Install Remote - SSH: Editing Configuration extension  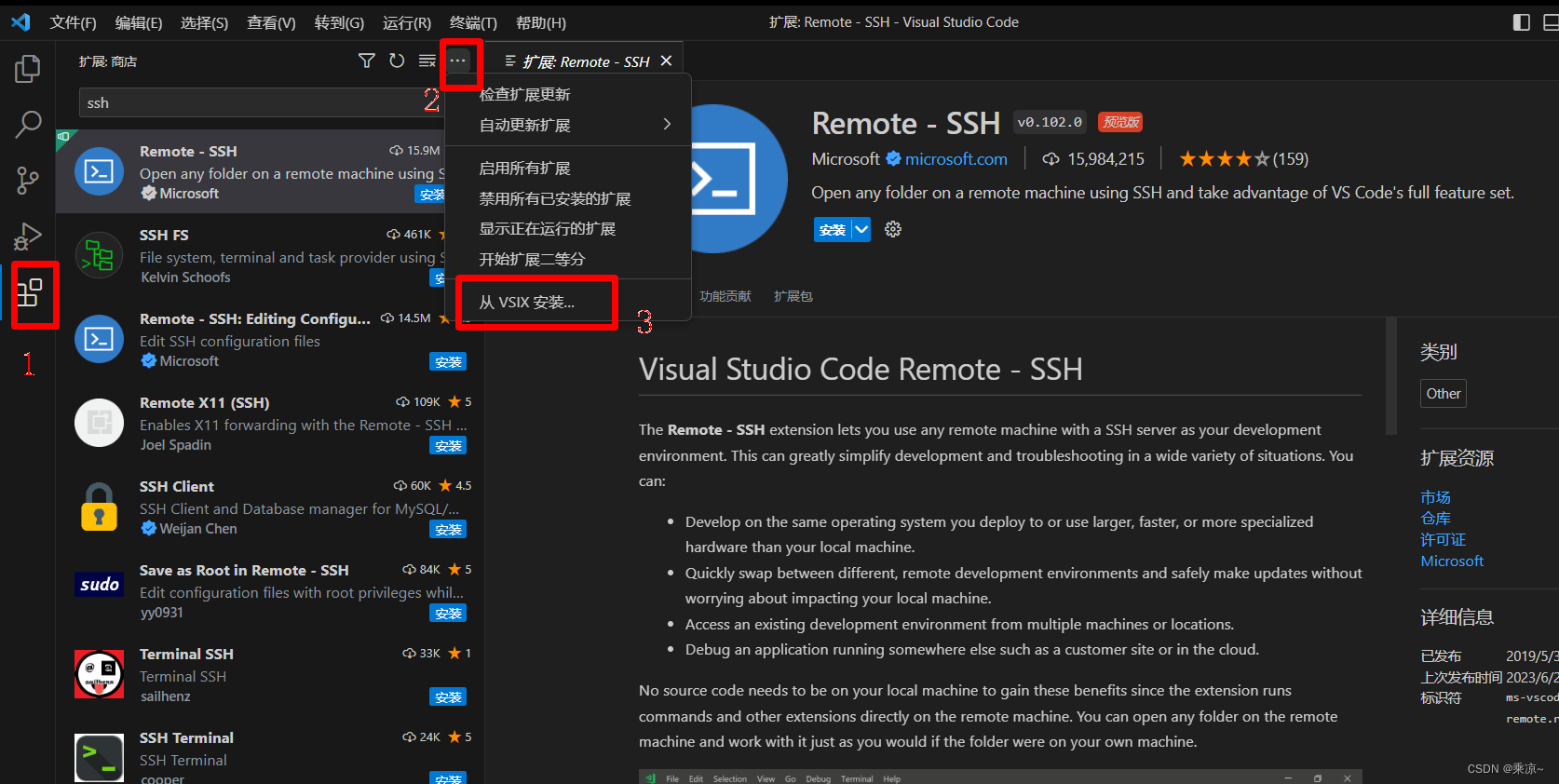coord(448,361)
